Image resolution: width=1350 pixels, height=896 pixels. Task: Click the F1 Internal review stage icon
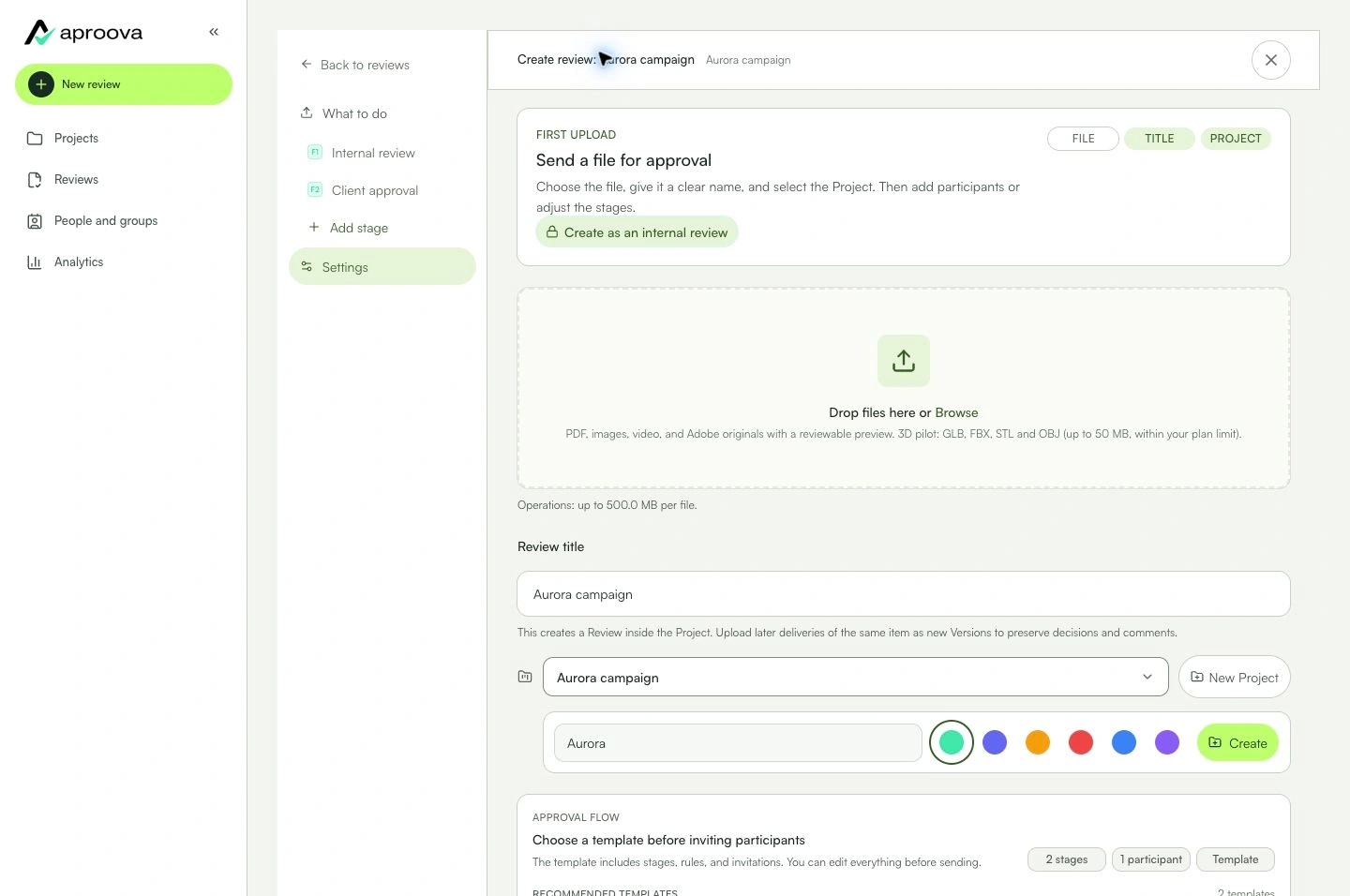(x=315, y=152)
